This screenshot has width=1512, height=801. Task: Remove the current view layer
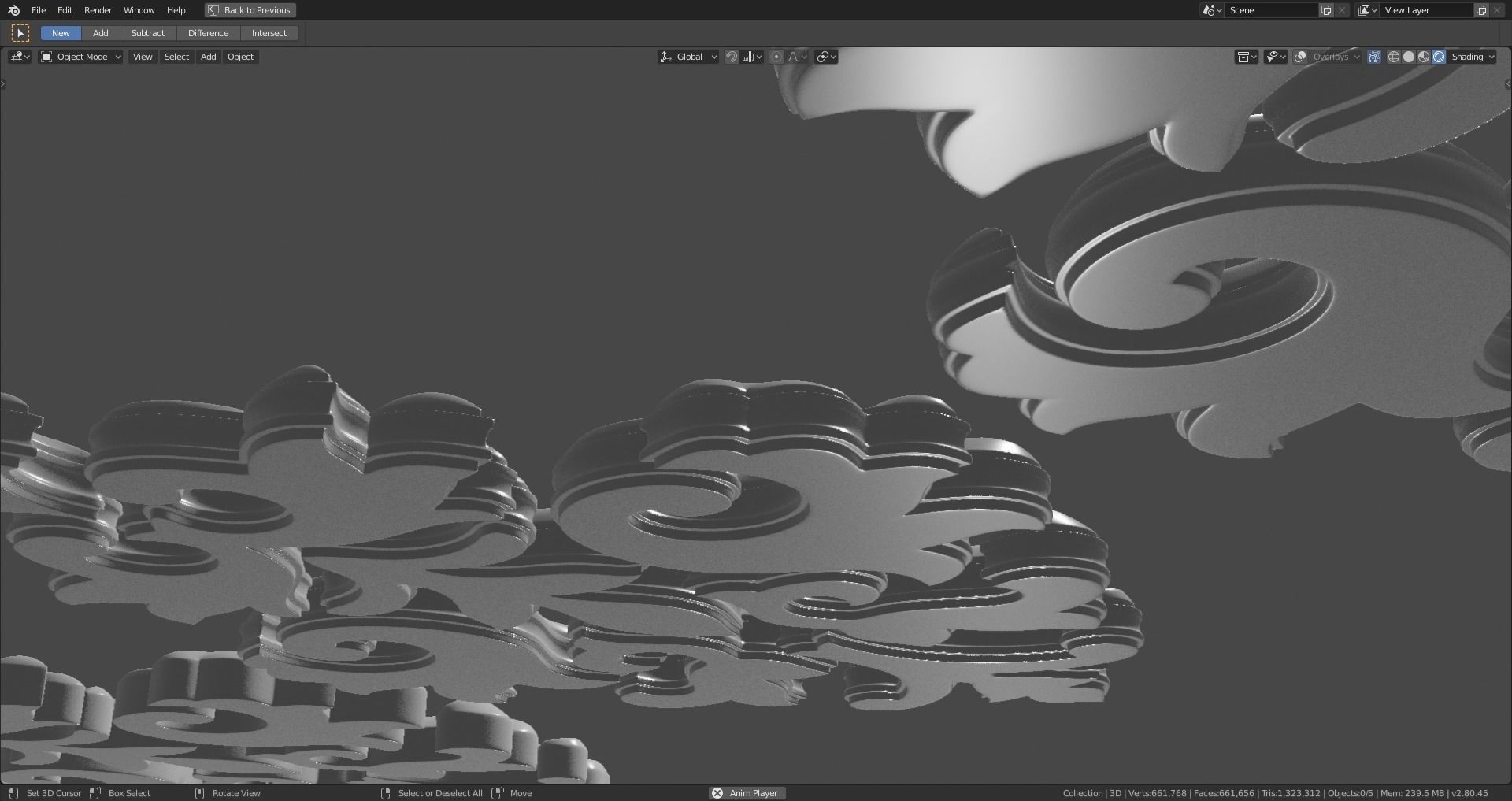pos(1497,10)
